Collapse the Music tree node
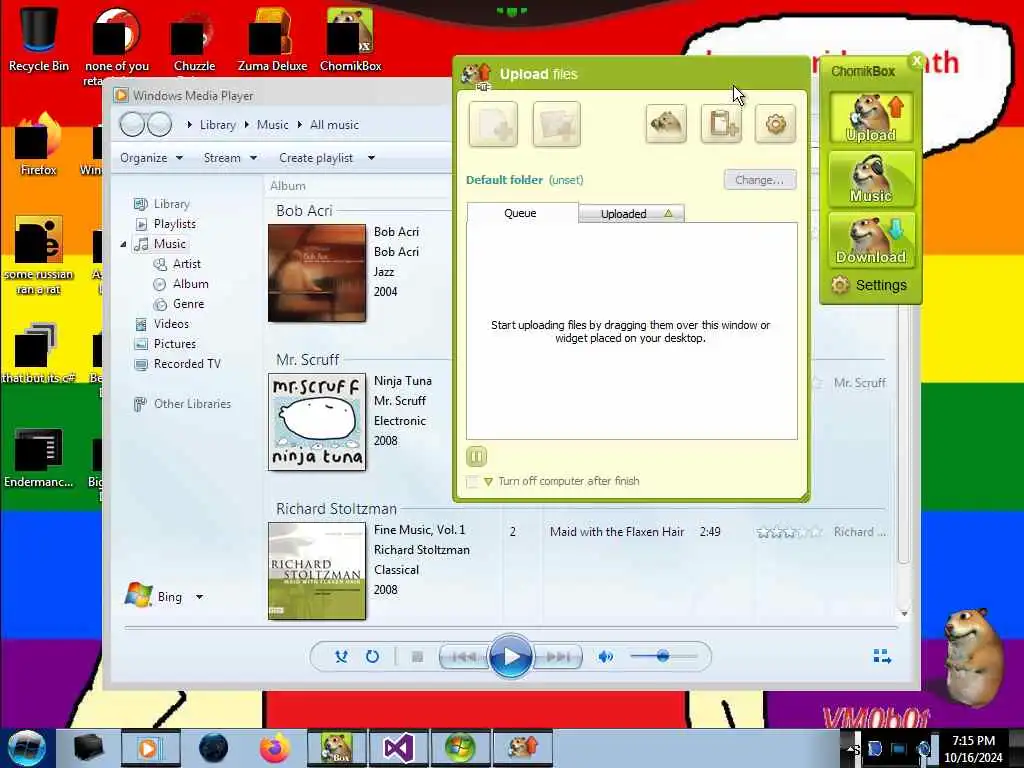1024x768 pixels. [123, 244]
